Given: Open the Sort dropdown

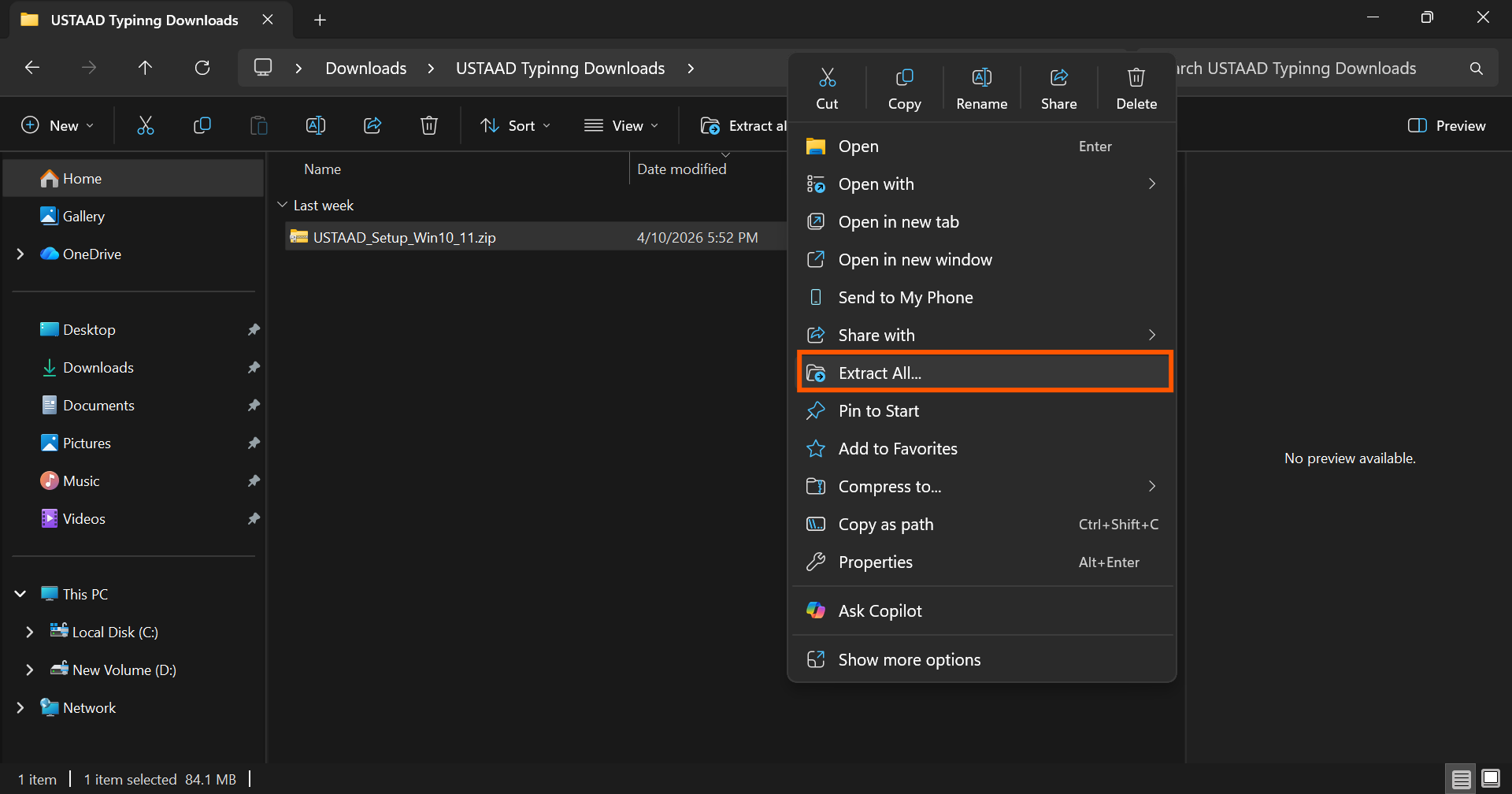Looking at the screenshot, I should click(x=516, y=125).
